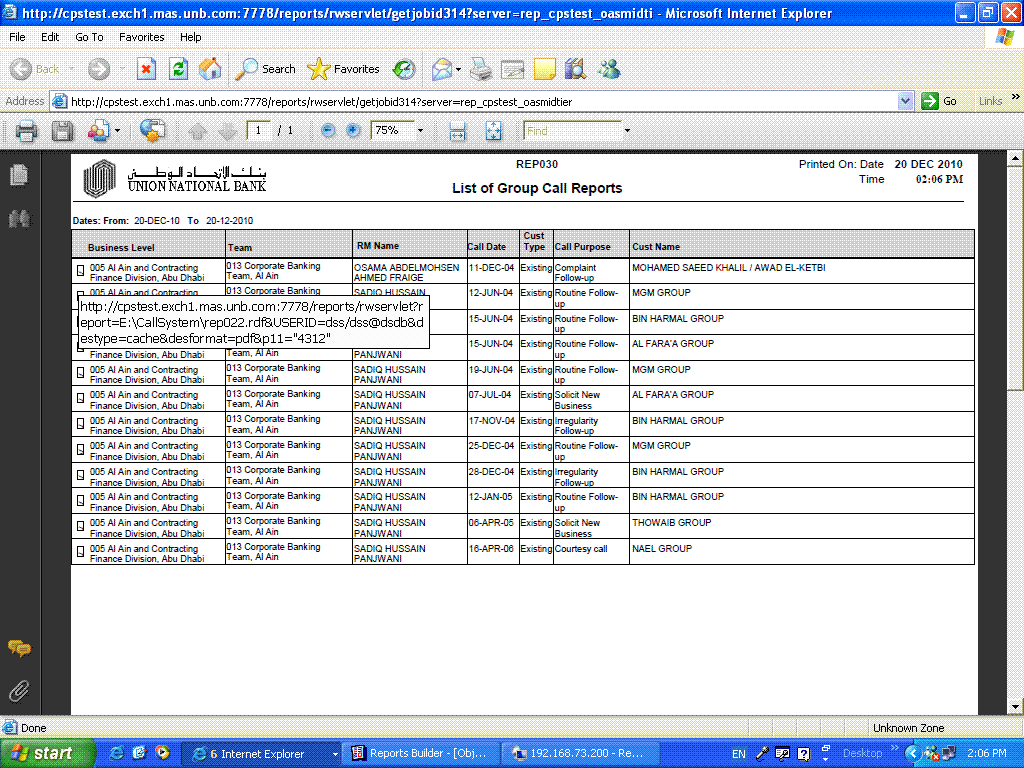Print the PDF using Adobe toolbar printer
Viewport: 1024px width, 768px height.
[27, 131]
